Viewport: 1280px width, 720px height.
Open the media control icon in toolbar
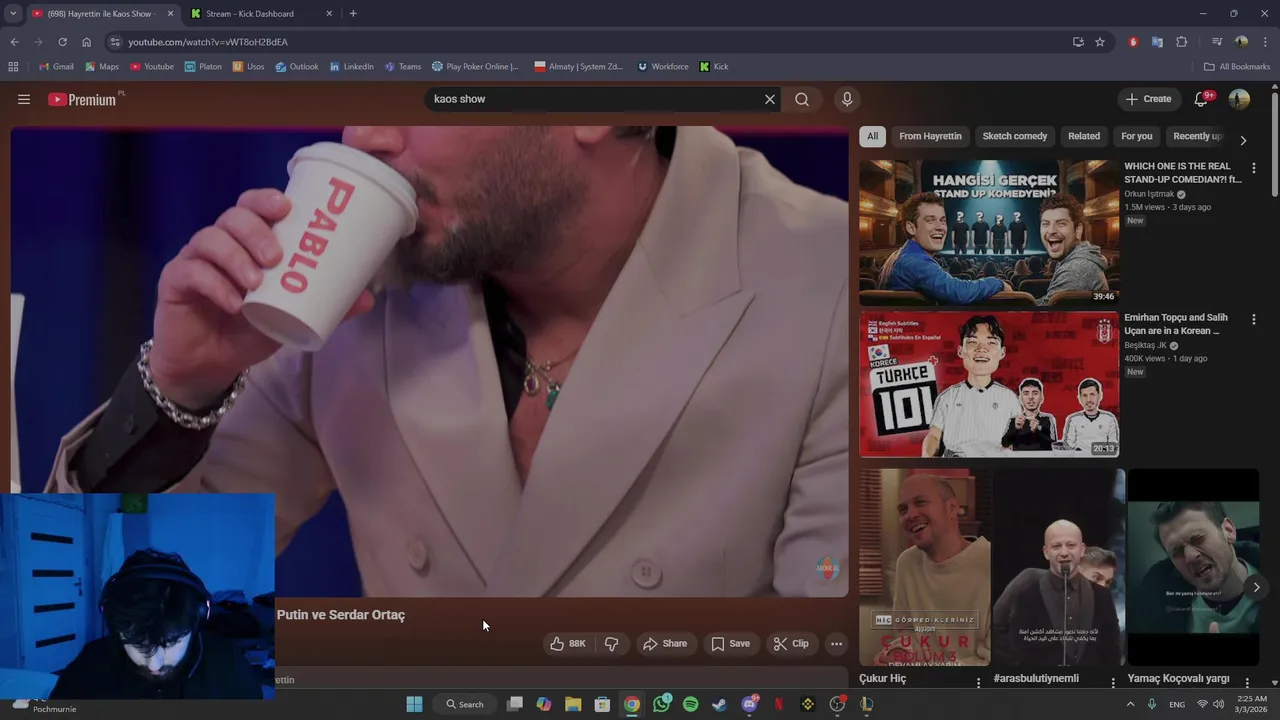pyautogui.click(x=1217, y=42)
